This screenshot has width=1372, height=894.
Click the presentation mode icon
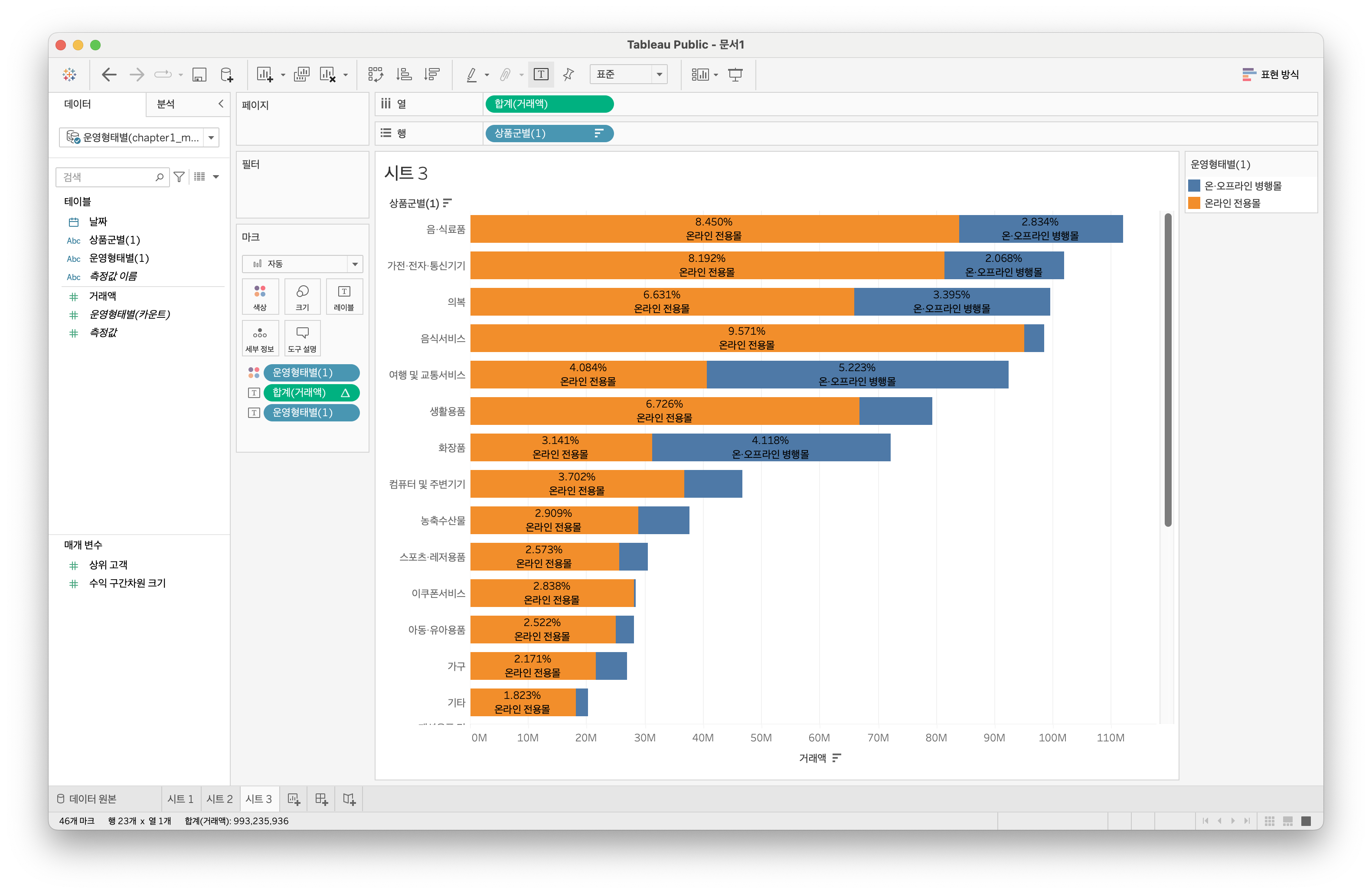pos(735,75)
